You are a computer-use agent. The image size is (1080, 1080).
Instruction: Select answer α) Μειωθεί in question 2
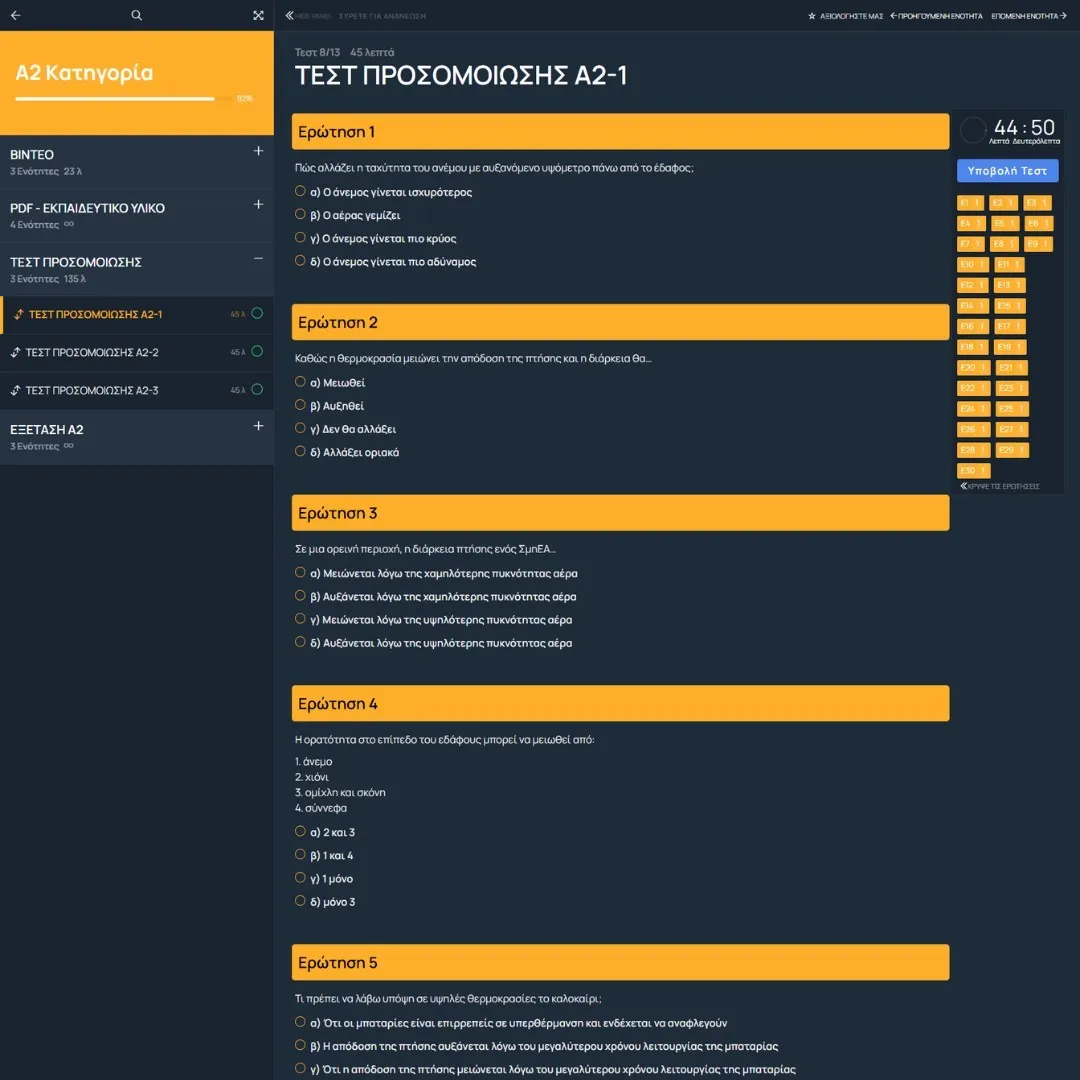coord(300,382)
